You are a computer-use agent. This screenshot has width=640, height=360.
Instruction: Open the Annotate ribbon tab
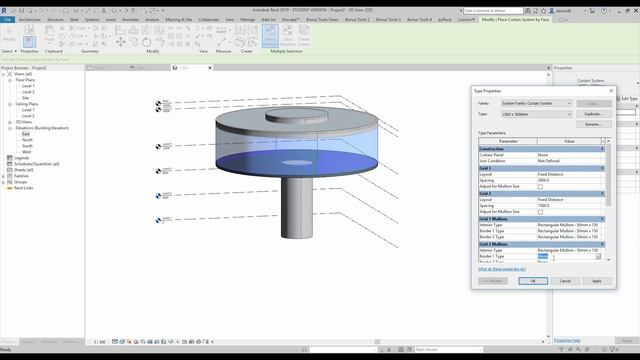tap(130, 20)
